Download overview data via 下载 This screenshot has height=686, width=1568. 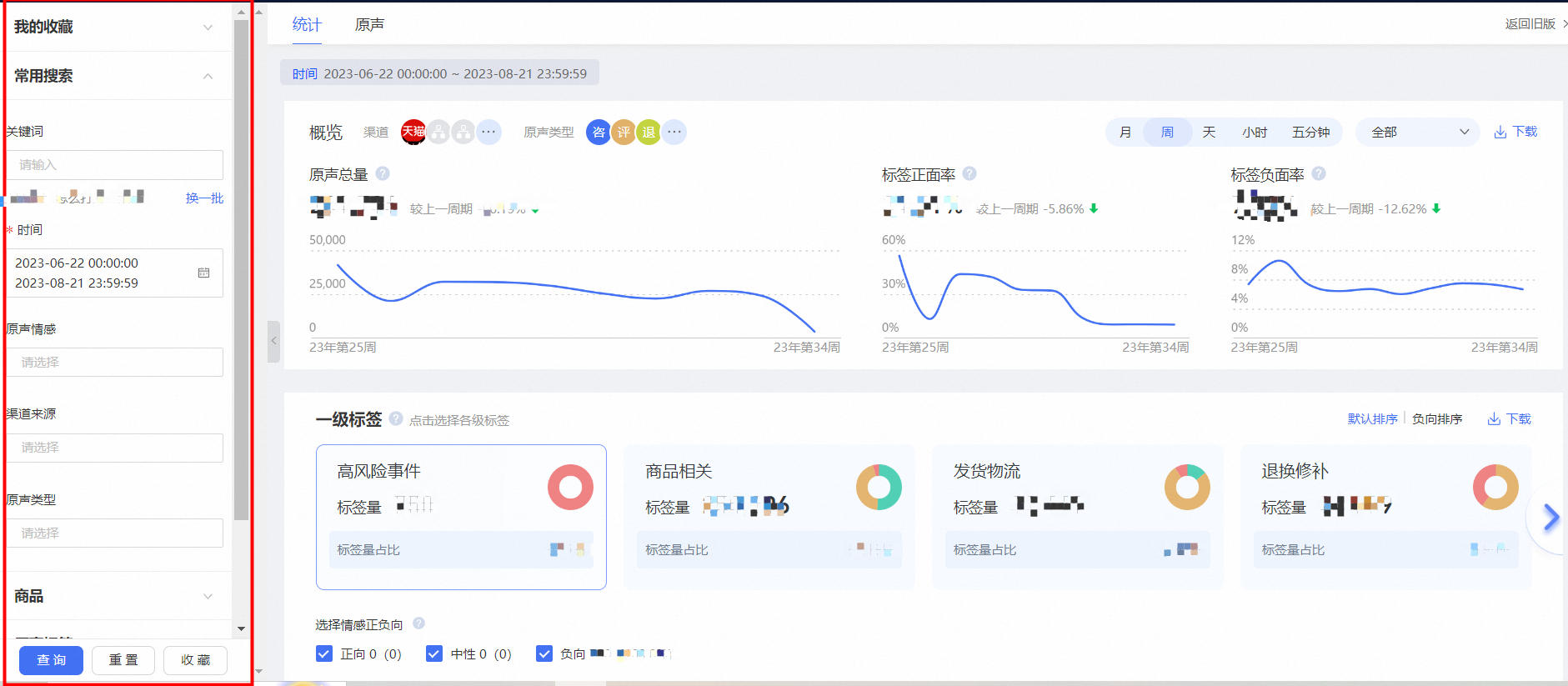[1515, 132]
